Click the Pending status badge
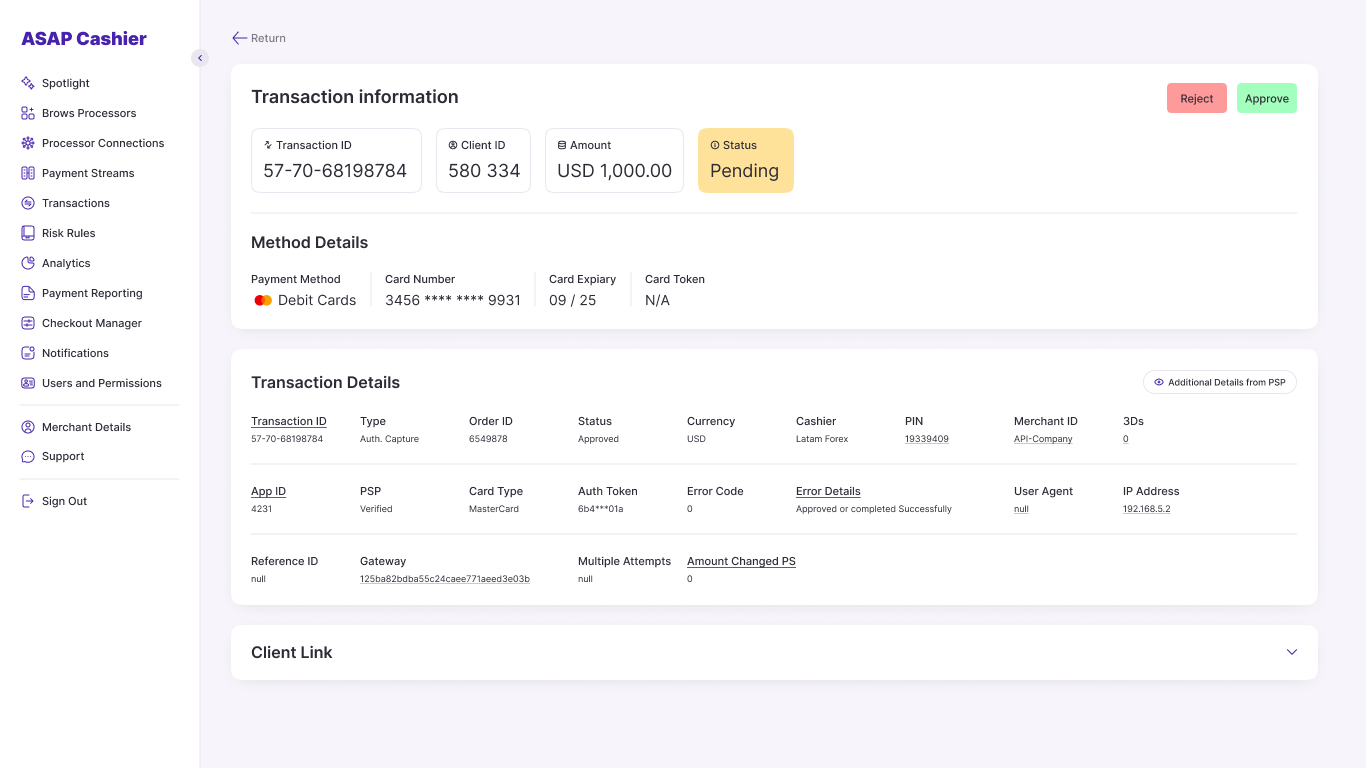The image size is (1366, 768). [746, 160]
